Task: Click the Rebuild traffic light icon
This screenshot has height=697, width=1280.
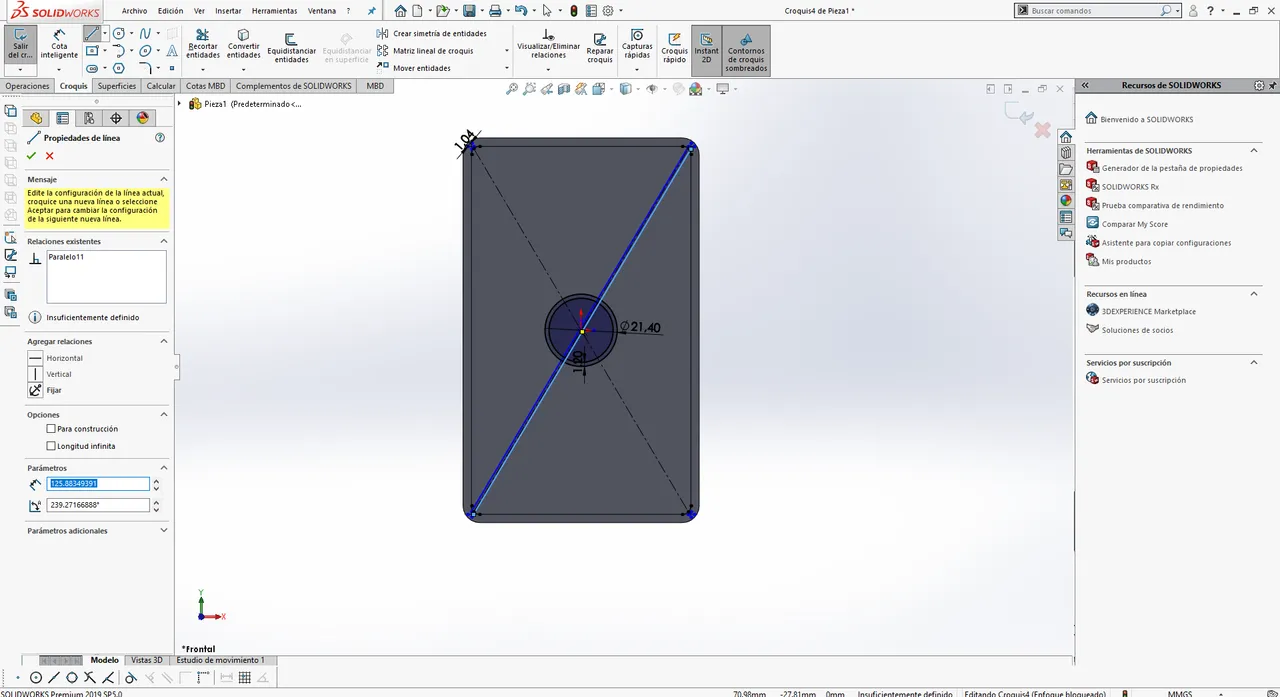Action: click(x=573, y=11)
